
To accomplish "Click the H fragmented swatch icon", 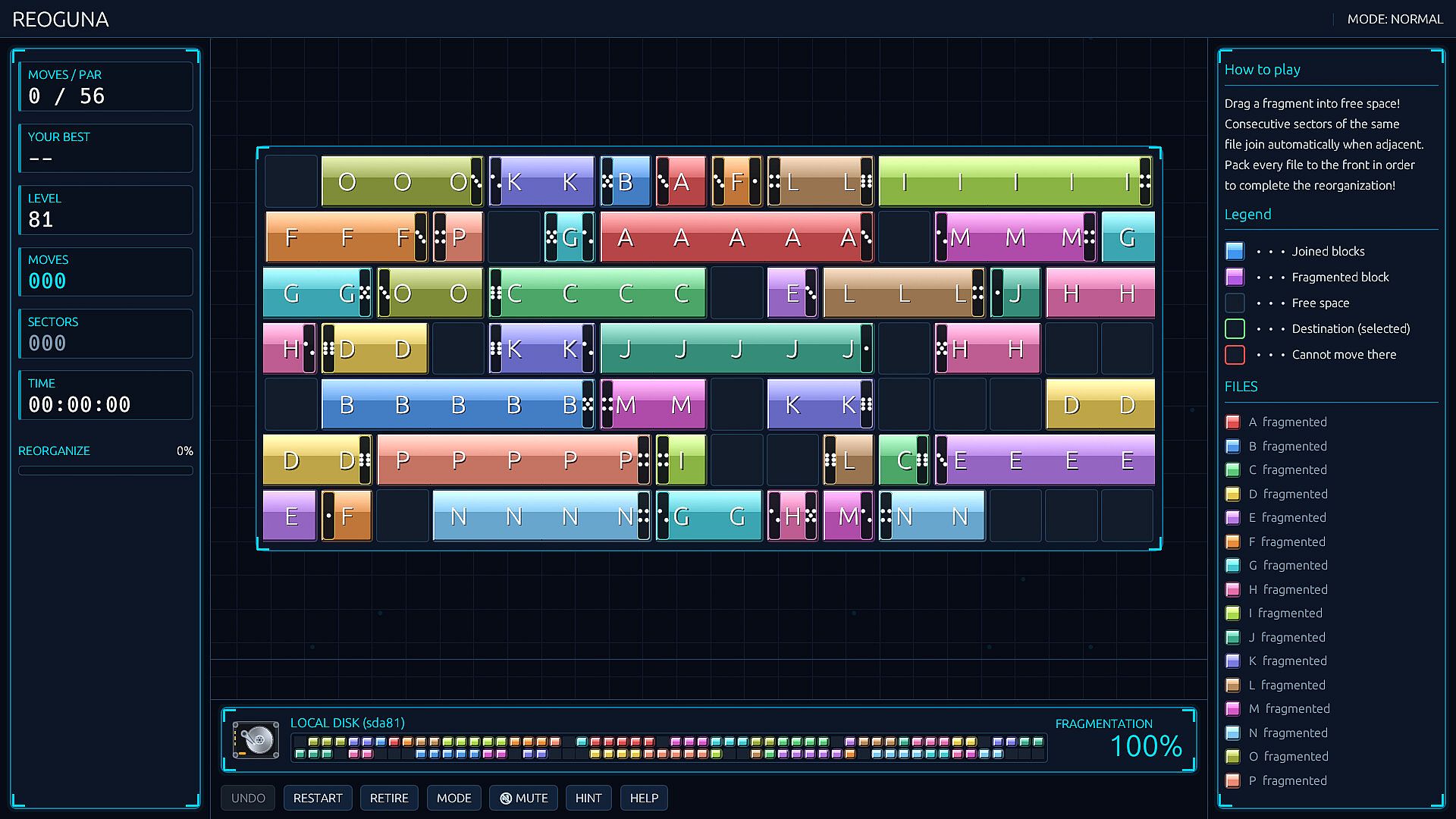I will pos(1233,589).
